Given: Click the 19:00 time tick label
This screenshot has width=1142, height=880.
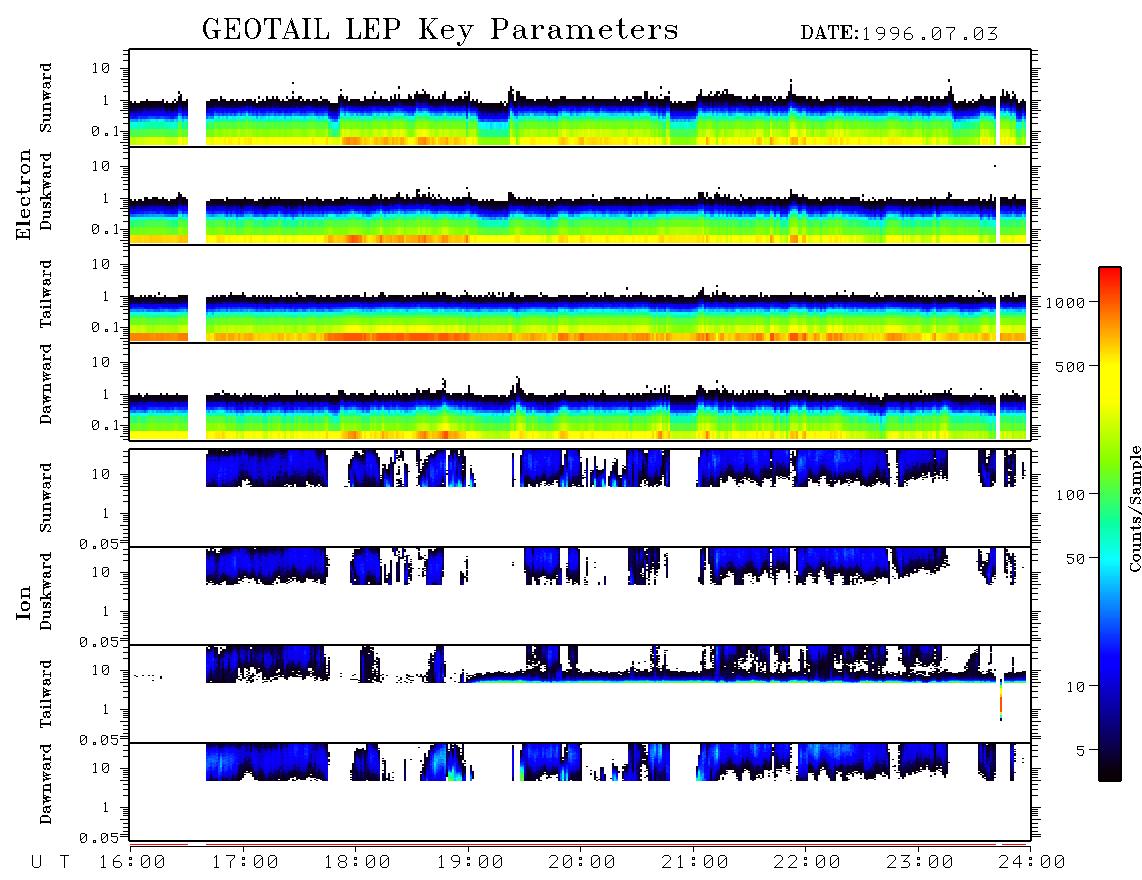Looking at the screenshot, I should pos(470,862).
